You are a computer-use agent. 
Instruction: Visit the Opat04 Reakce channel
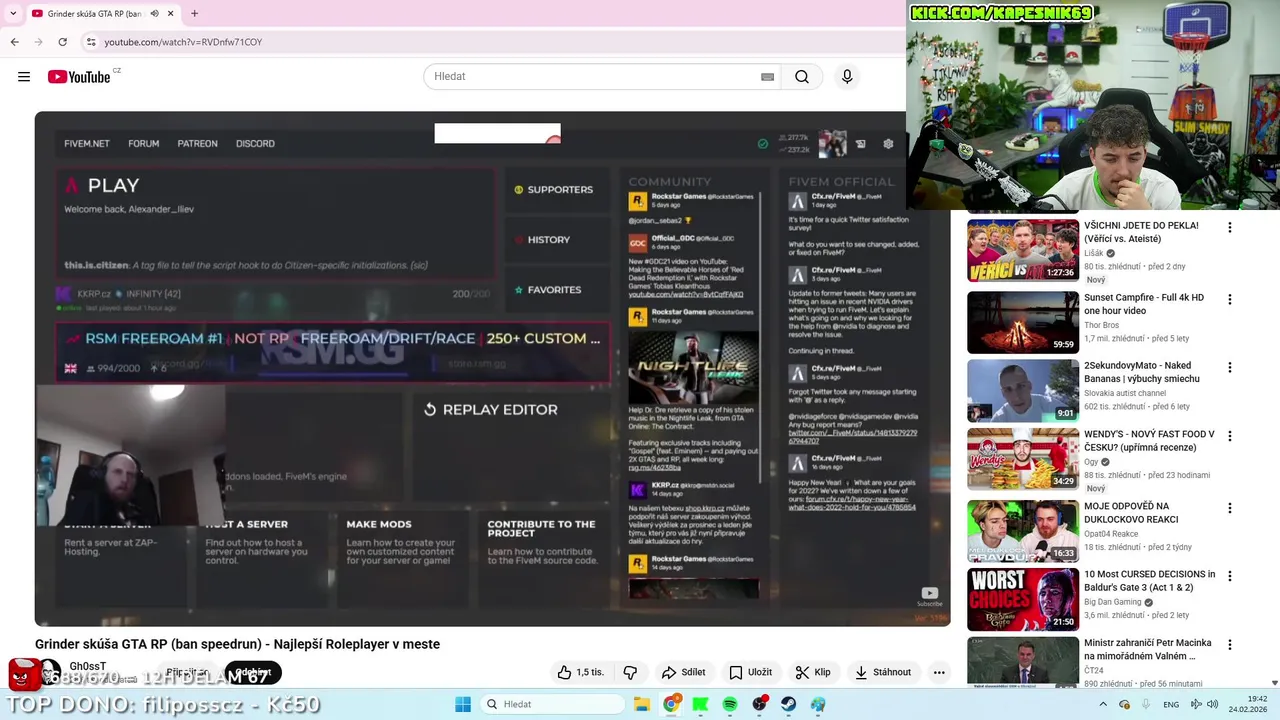tap(1111, 534)
